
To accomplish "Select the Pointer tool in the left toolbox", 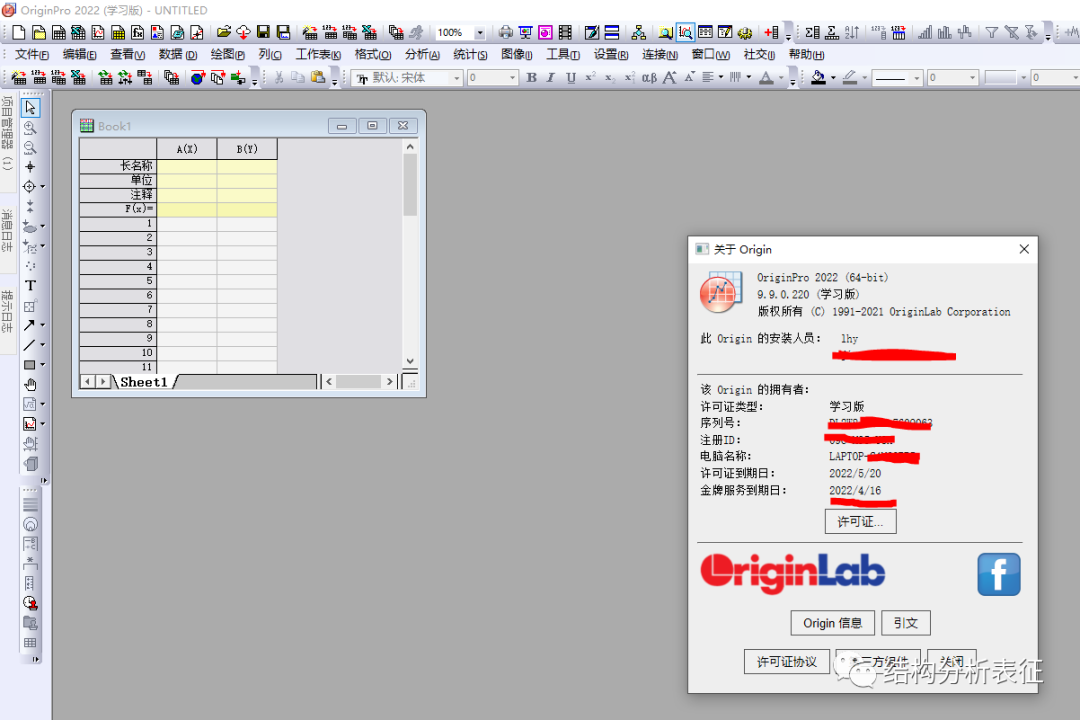I will click(30, 107).
